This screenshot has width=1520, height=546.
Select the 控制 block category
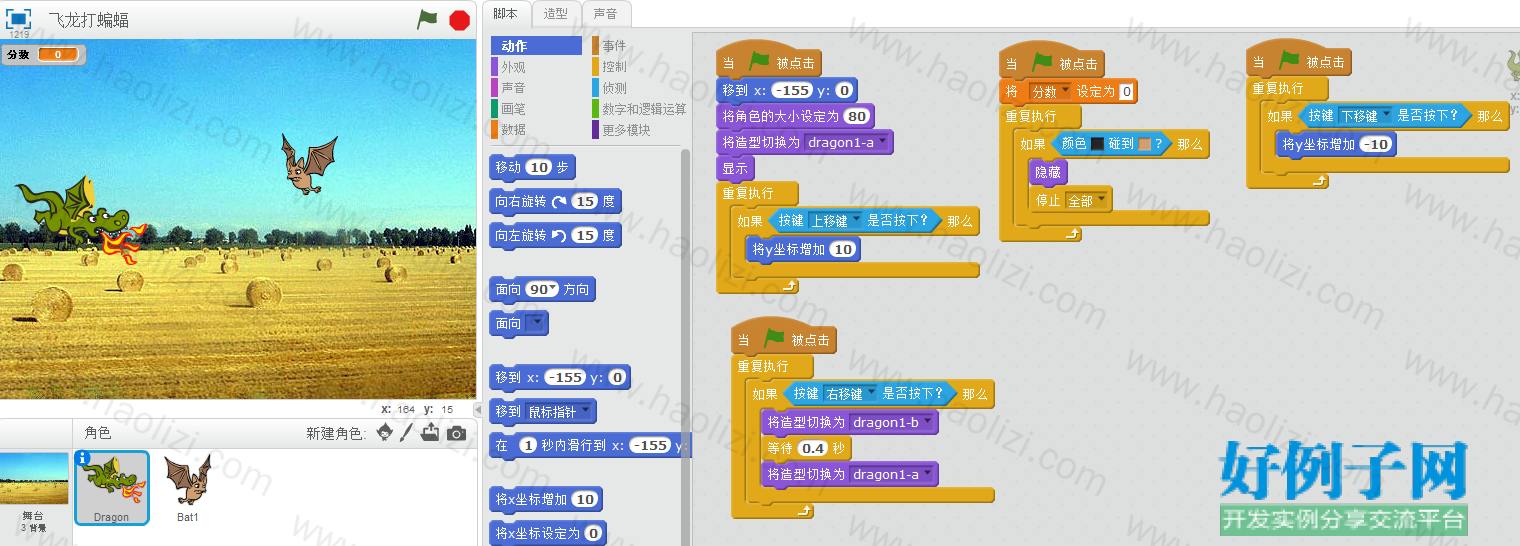(614, 67)
